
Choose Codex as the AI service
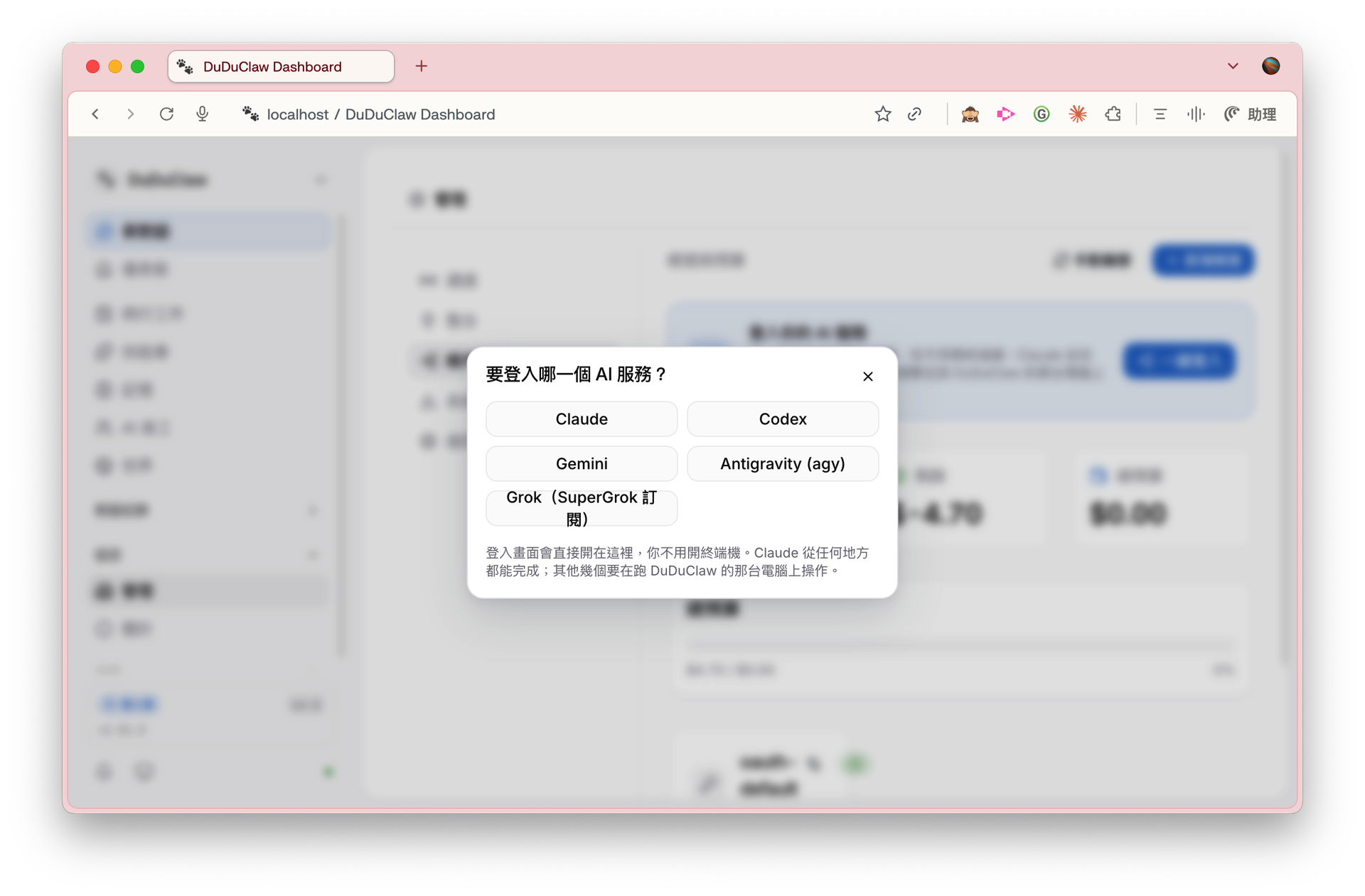(x=783, y=419)
